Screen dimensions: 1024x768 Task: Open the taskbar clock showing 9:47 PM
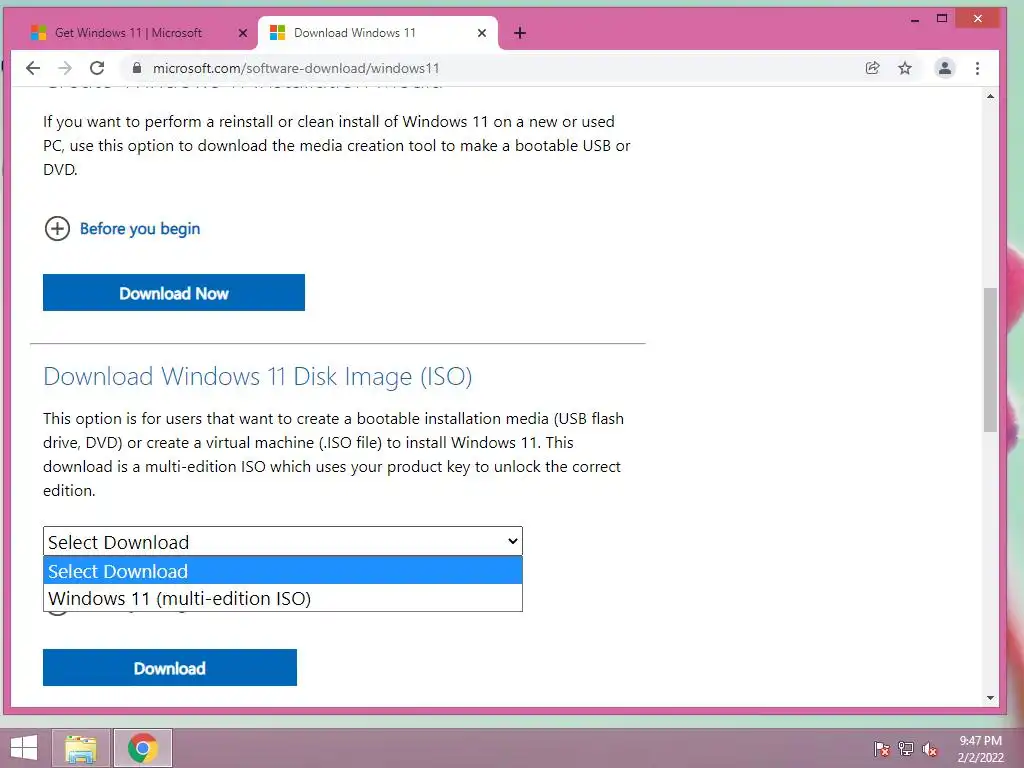(980, 749)
